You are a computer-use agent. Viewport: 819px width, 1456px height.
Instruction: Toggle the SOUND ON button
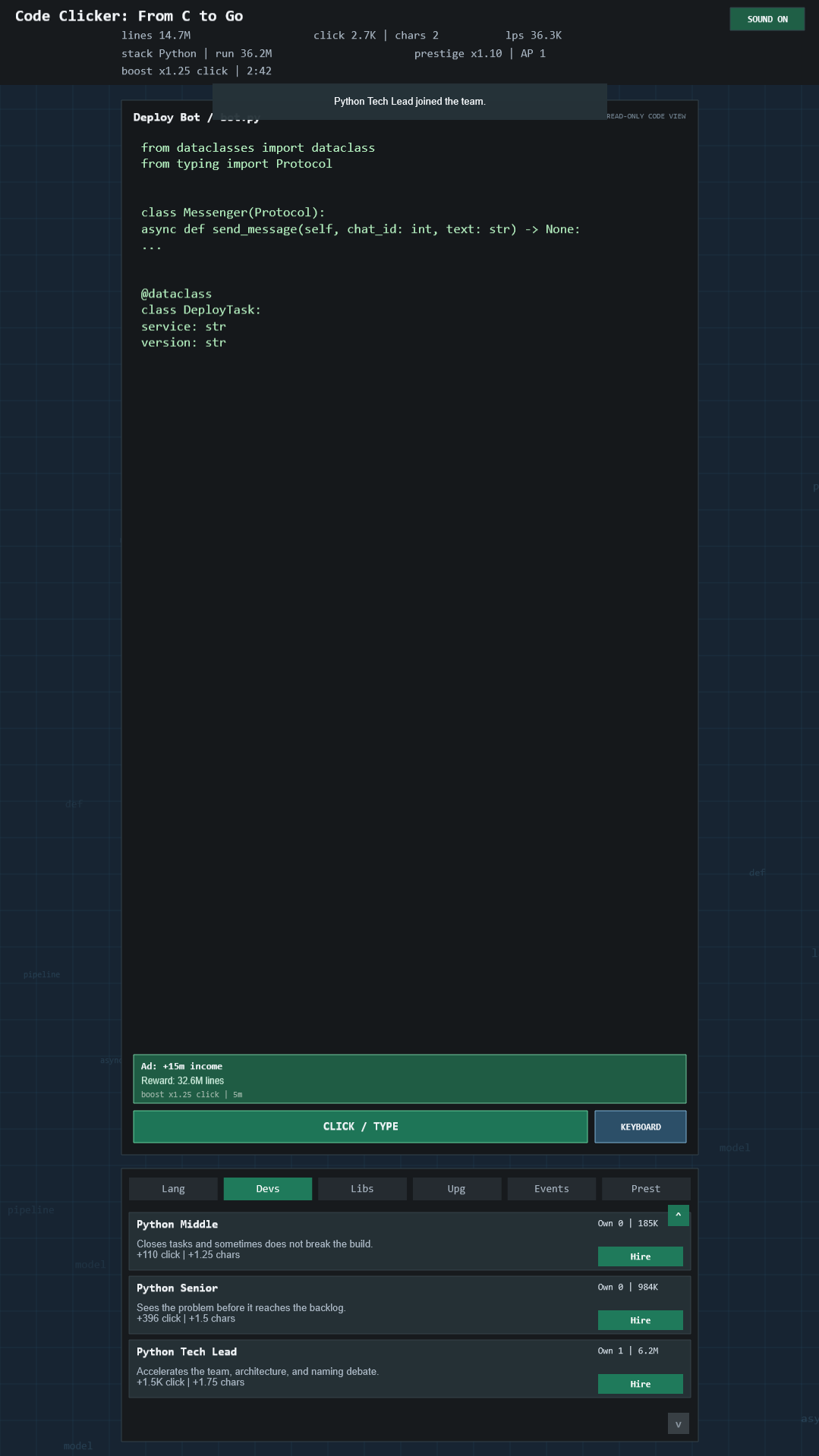pyautogui.click(x=767, y=19)
